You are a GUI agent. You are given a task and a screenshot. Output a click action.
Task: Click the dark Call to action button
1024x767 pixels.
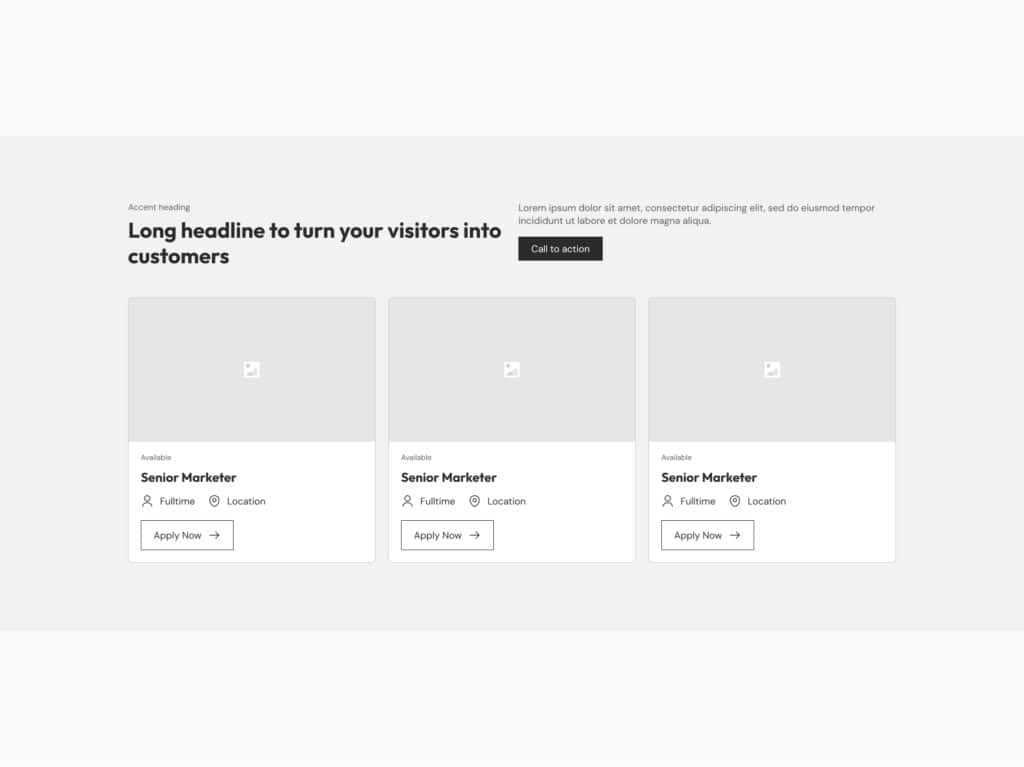(x=560, y=249)
